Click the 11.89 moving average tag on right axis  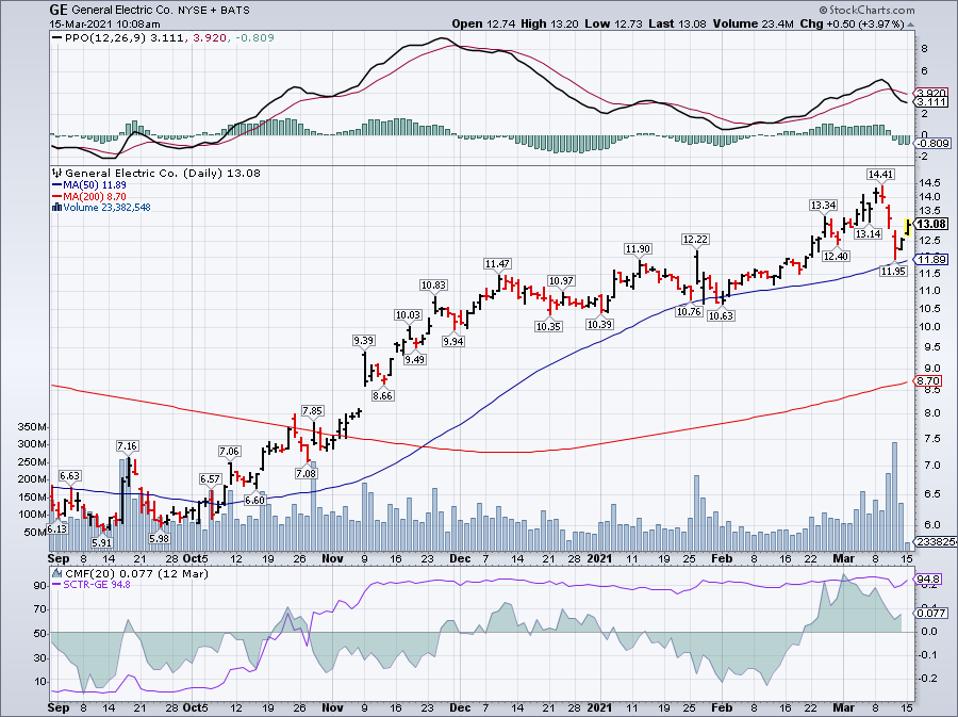point(932,260)
